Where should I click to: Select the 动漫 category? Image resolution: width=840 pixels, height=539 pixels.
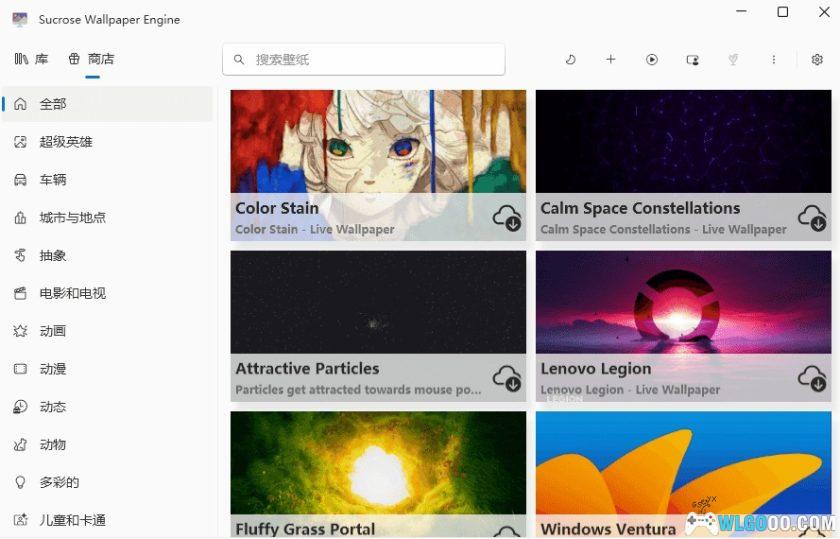(107, 369)
